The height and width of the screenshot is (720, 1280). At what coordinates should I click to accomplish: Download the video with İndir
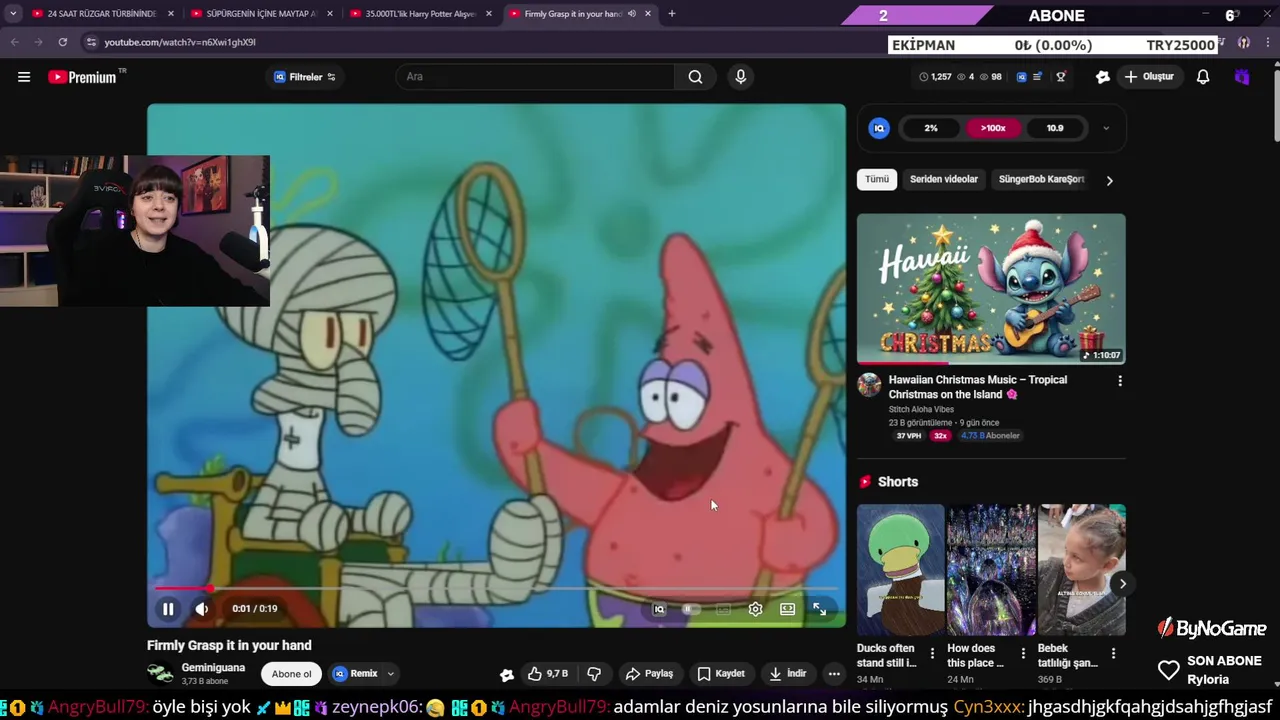coord(787,674)
